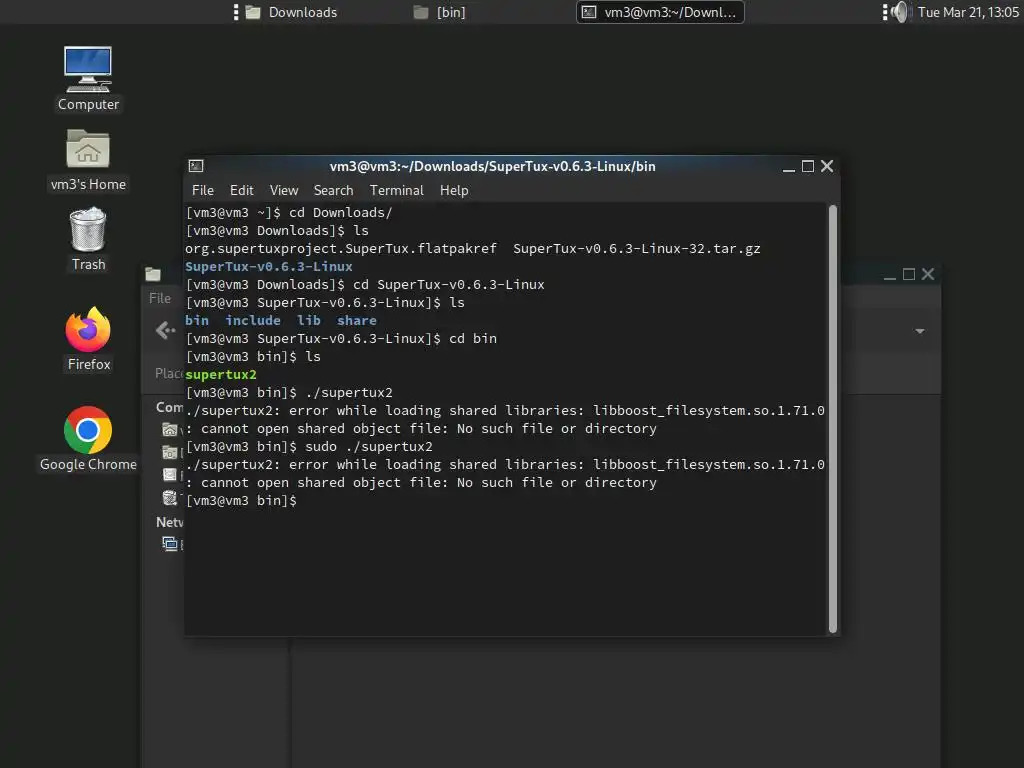Click the terminal window title text

point(492,167)
